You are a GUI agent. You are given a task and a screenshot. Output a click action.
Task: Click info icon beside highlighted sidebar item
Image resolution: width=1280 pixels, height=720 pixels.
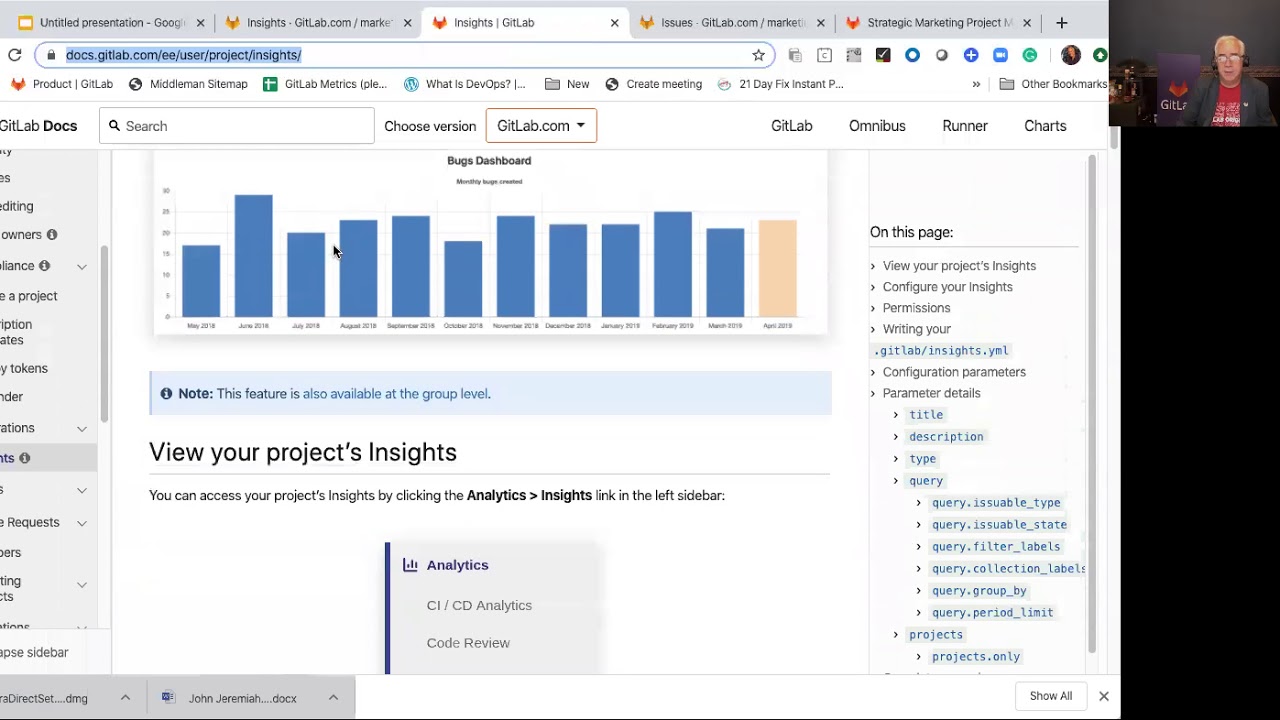click(x=25, y=458)
